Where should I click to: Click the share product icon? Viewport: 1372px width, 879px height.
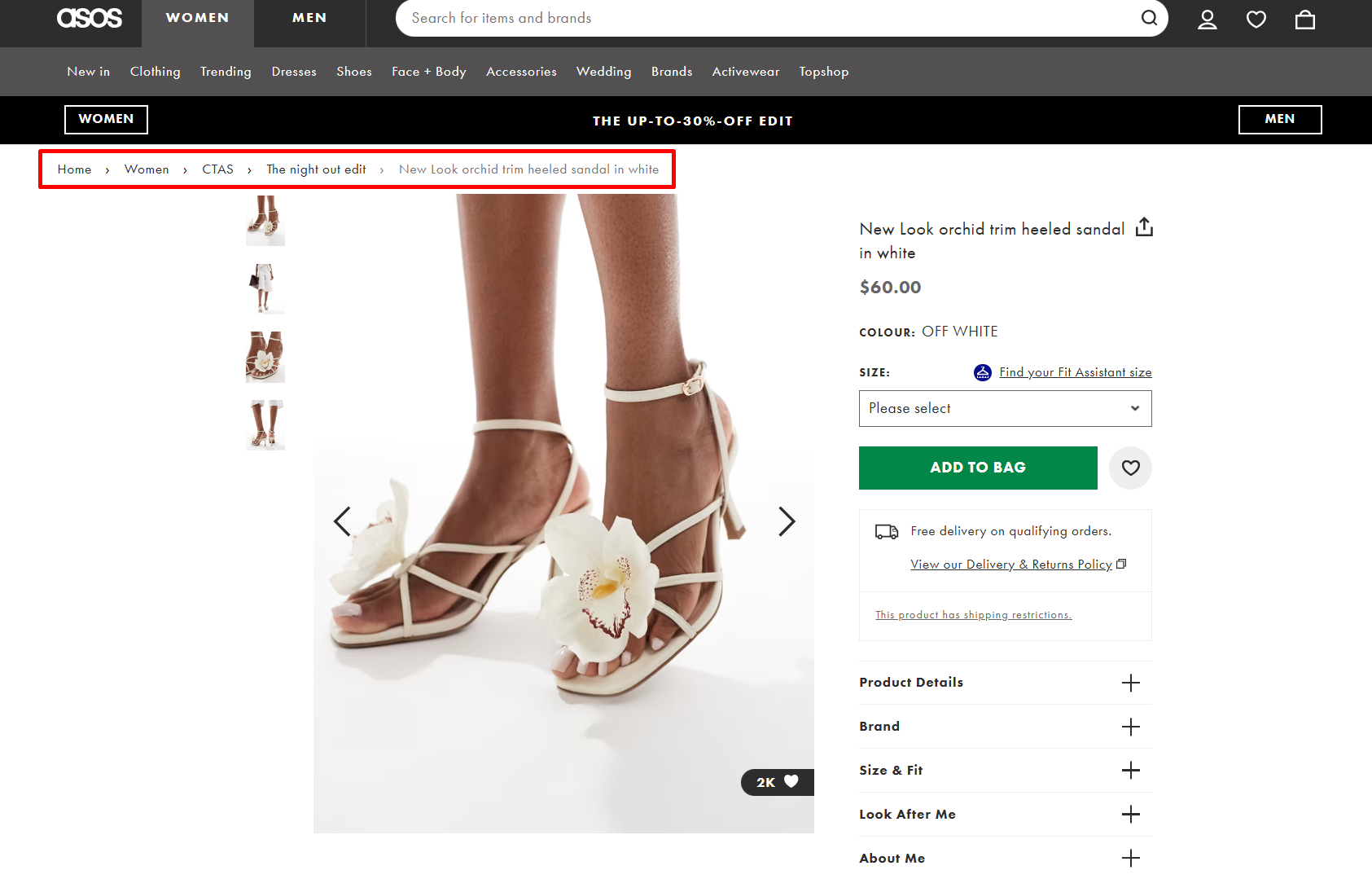point(1144,227)
